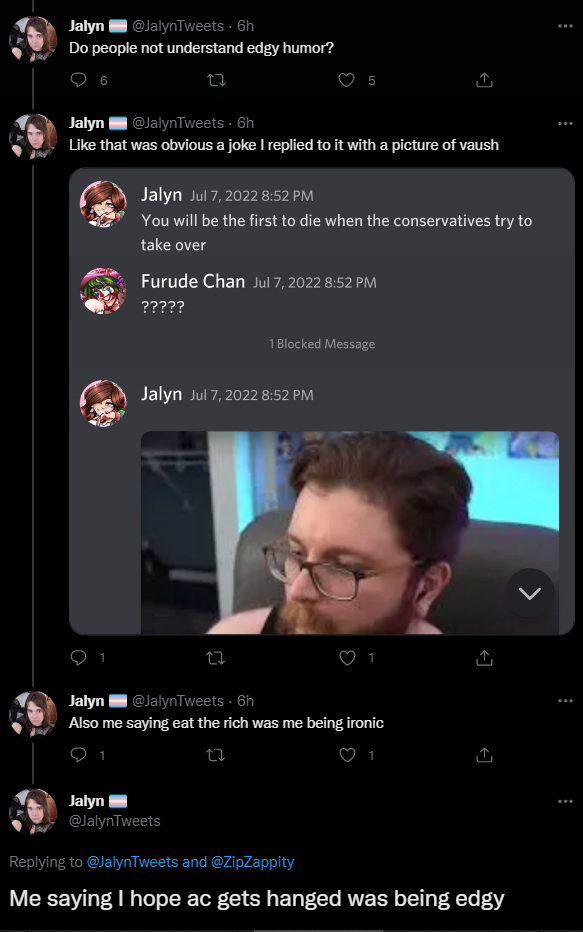Open the @ZipZappity profile link
This screenshot has height=932, width=583.
tap(253, 862)
